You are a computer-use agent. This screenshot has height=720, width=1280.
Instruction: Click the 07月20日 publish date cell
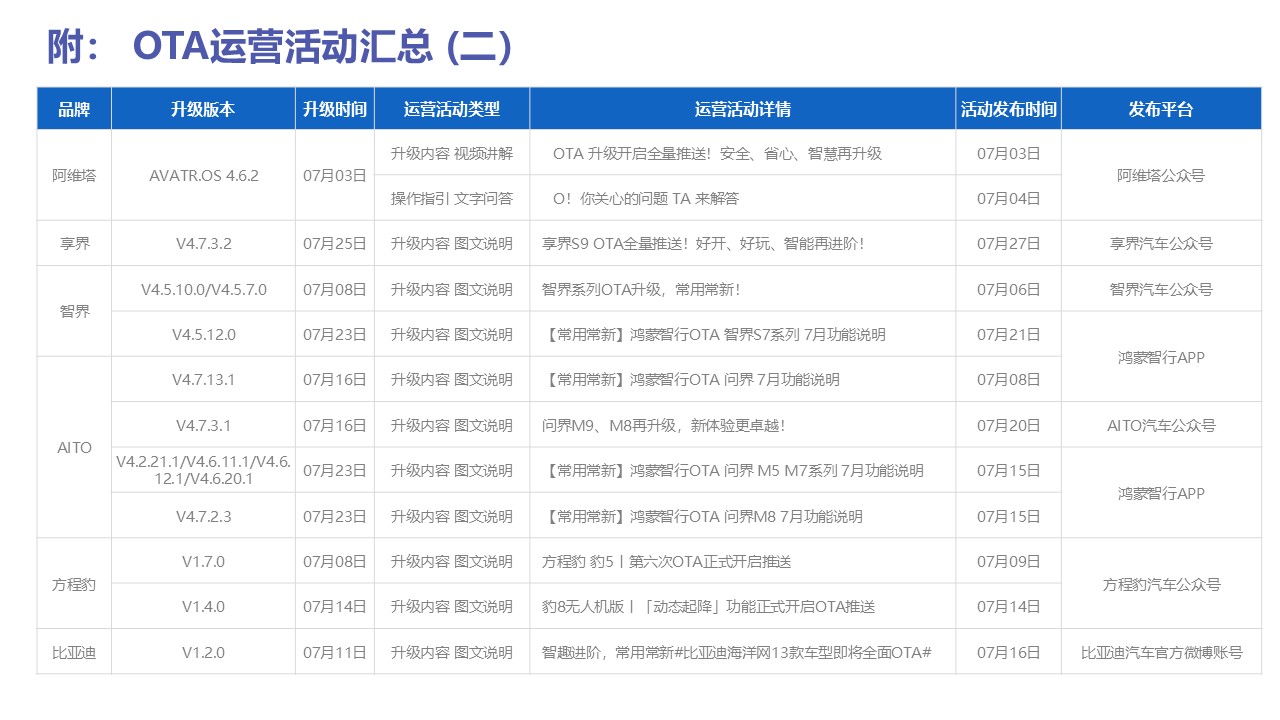click(x=1008, y=425)
